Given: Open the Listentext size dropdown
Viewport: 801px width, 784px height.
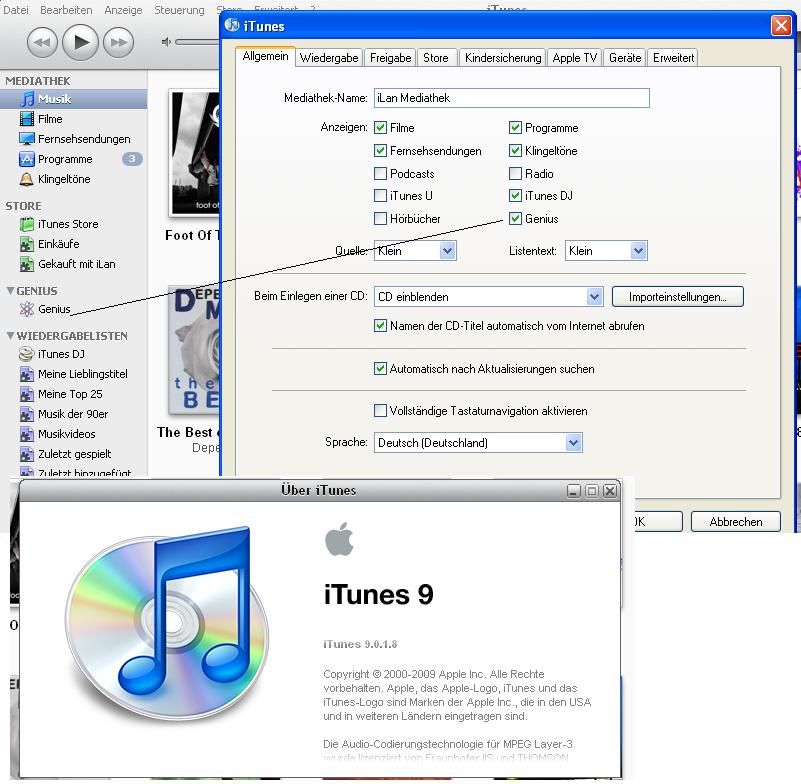Looking at the screenshot, I should coord(606,251).
